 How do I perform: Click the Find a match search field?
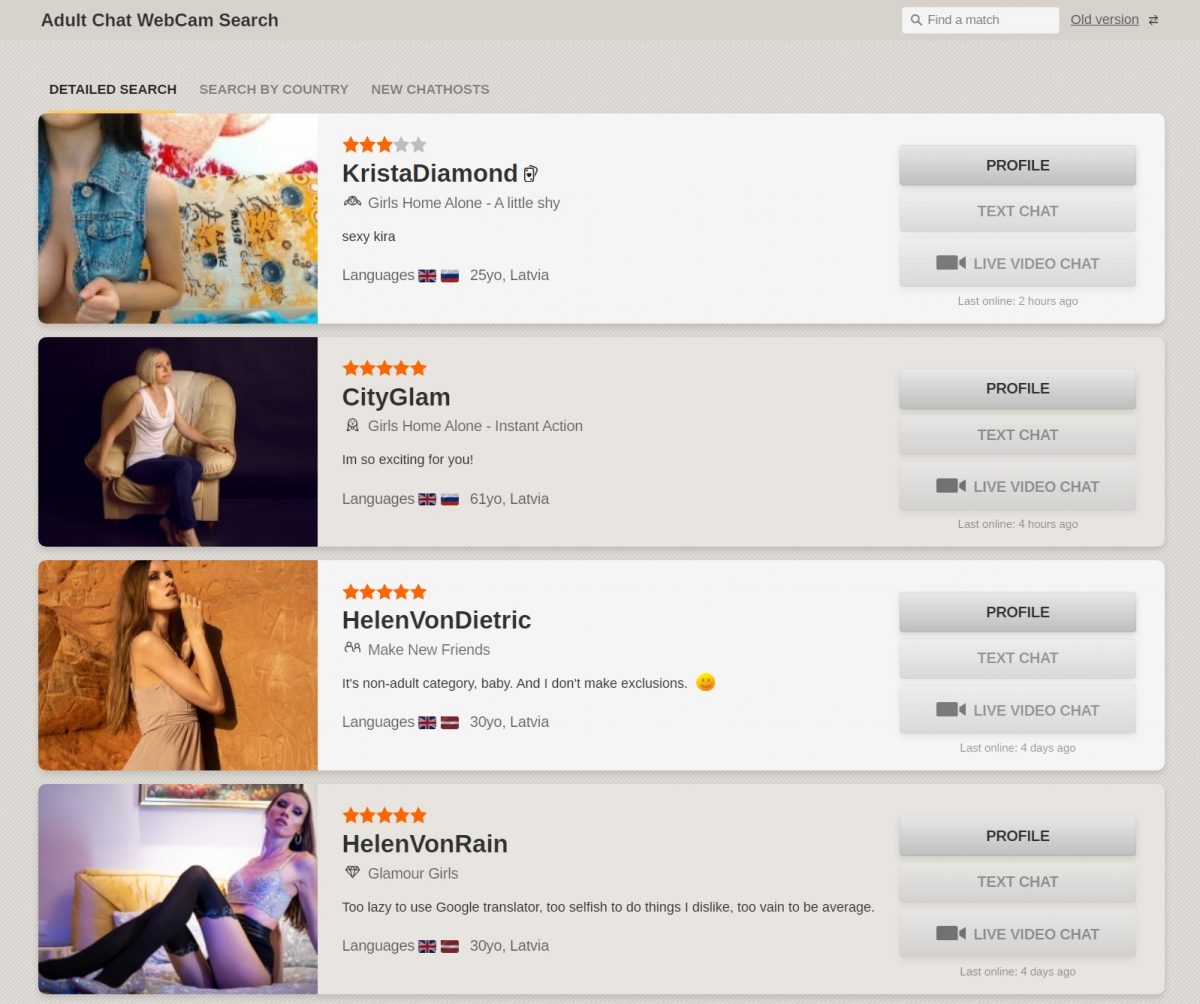(x=980, y=20)
